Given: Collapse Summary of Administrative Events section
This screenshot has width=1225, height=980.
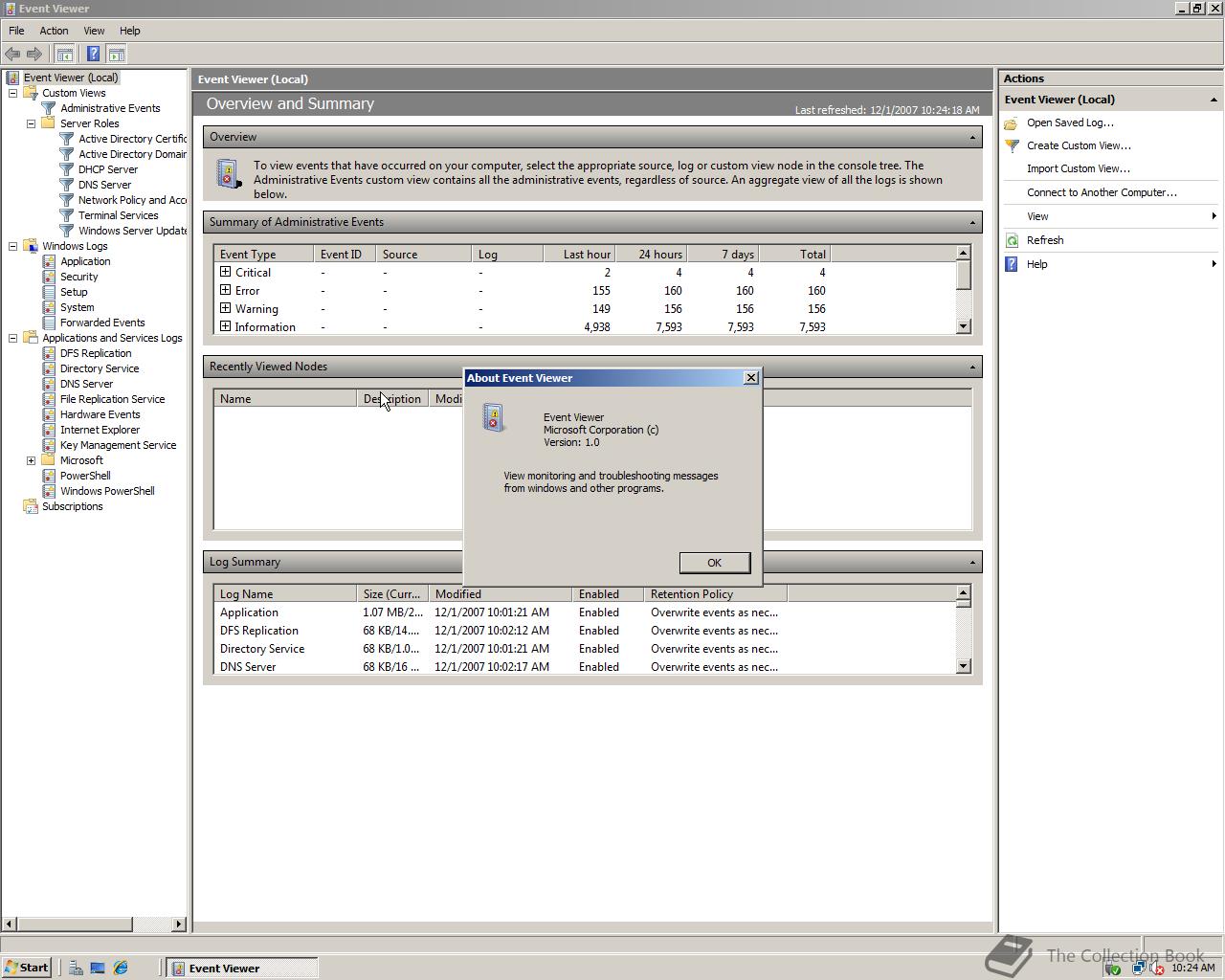Looking at the screenshot, I should [x=972, y=222].
